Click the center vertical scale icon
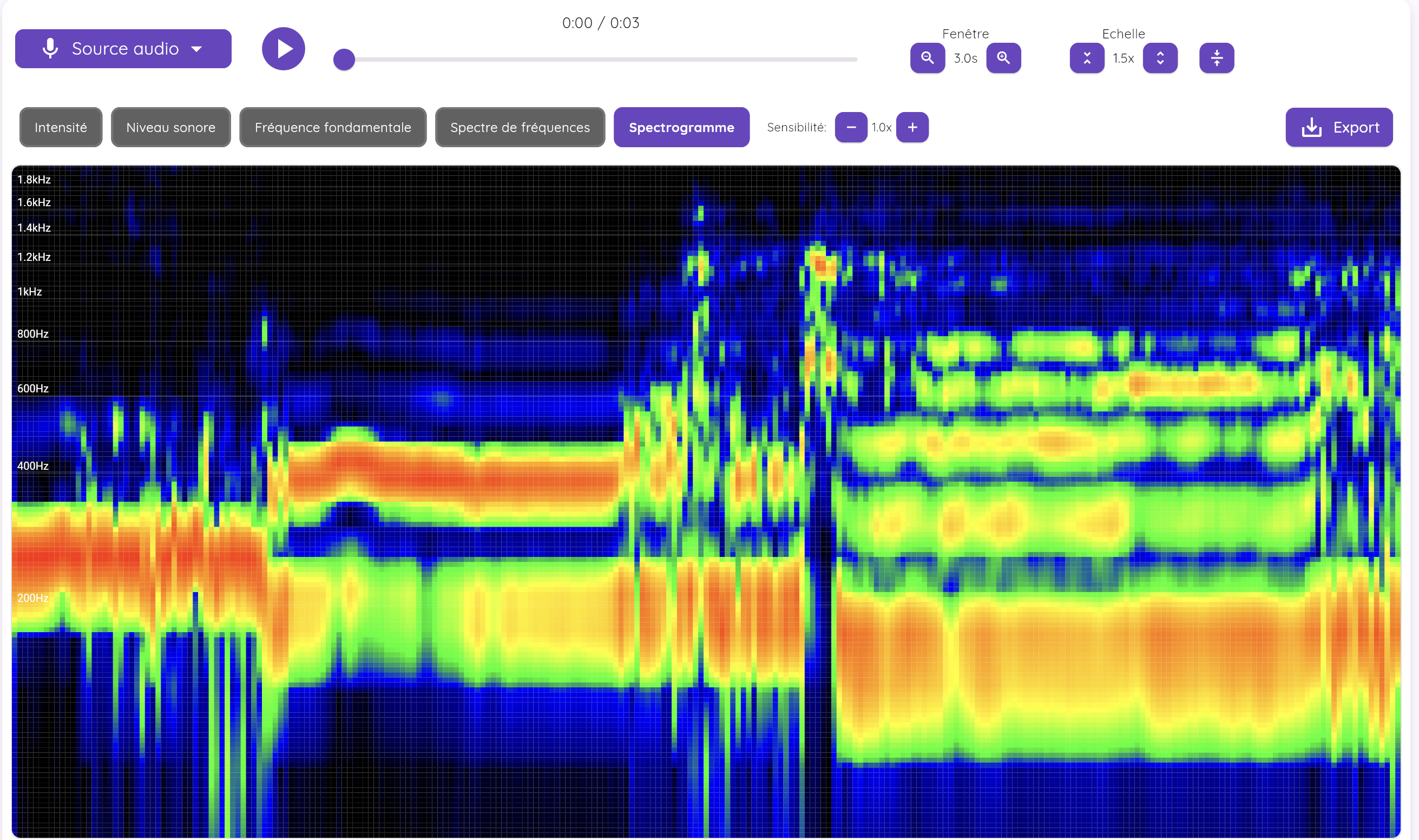This screenshot has height=840, width=1419. click(x=1217, y=58)
